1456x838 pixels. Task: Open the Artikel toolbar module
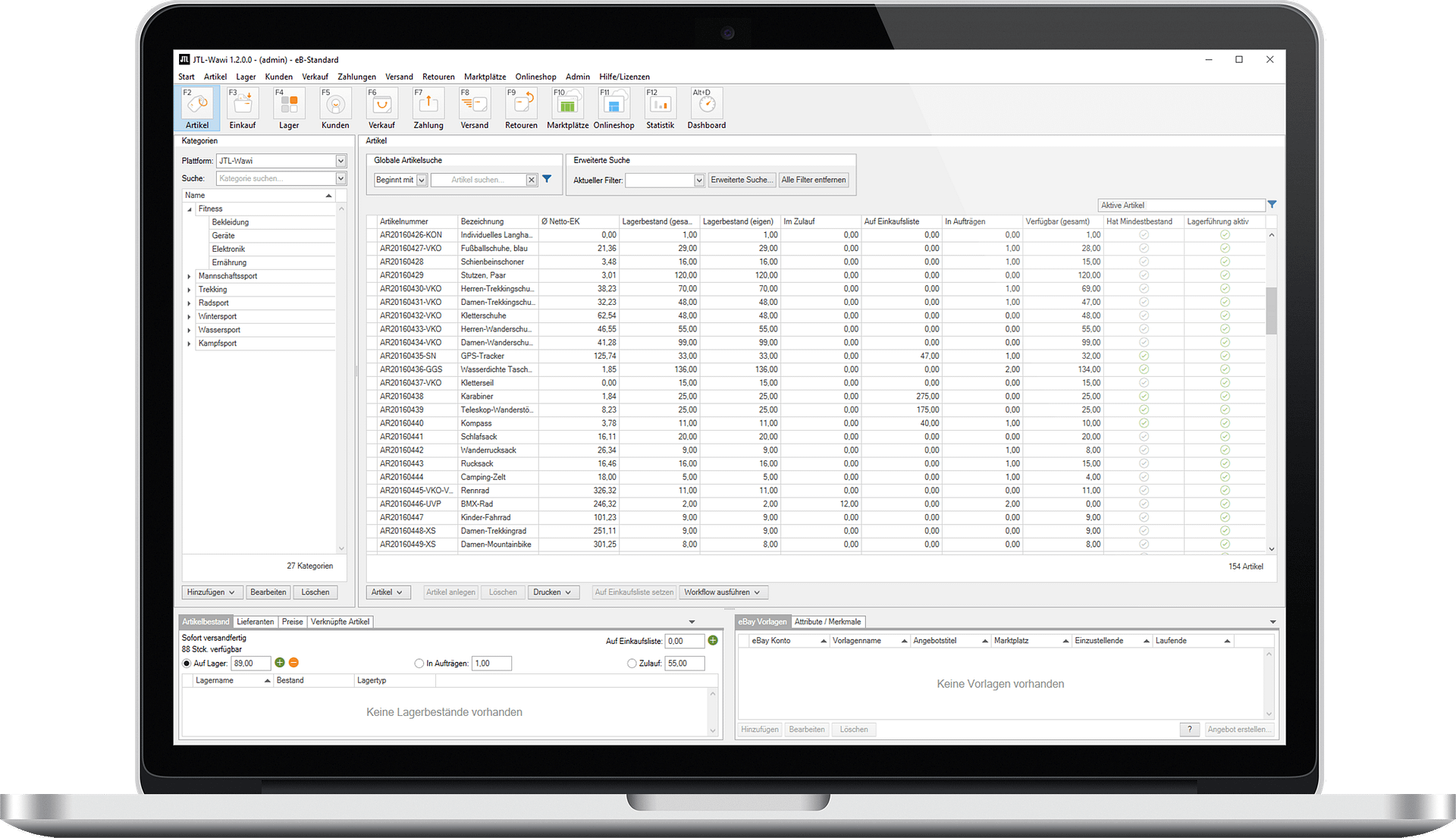point(197,108)
